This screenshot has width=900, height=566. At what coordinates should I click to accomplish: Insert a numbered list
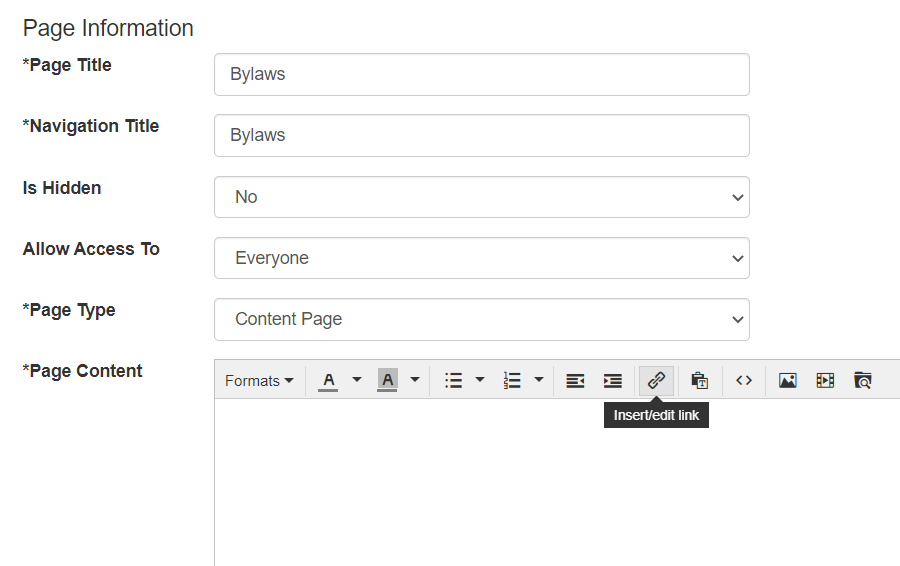pos(512,381)
